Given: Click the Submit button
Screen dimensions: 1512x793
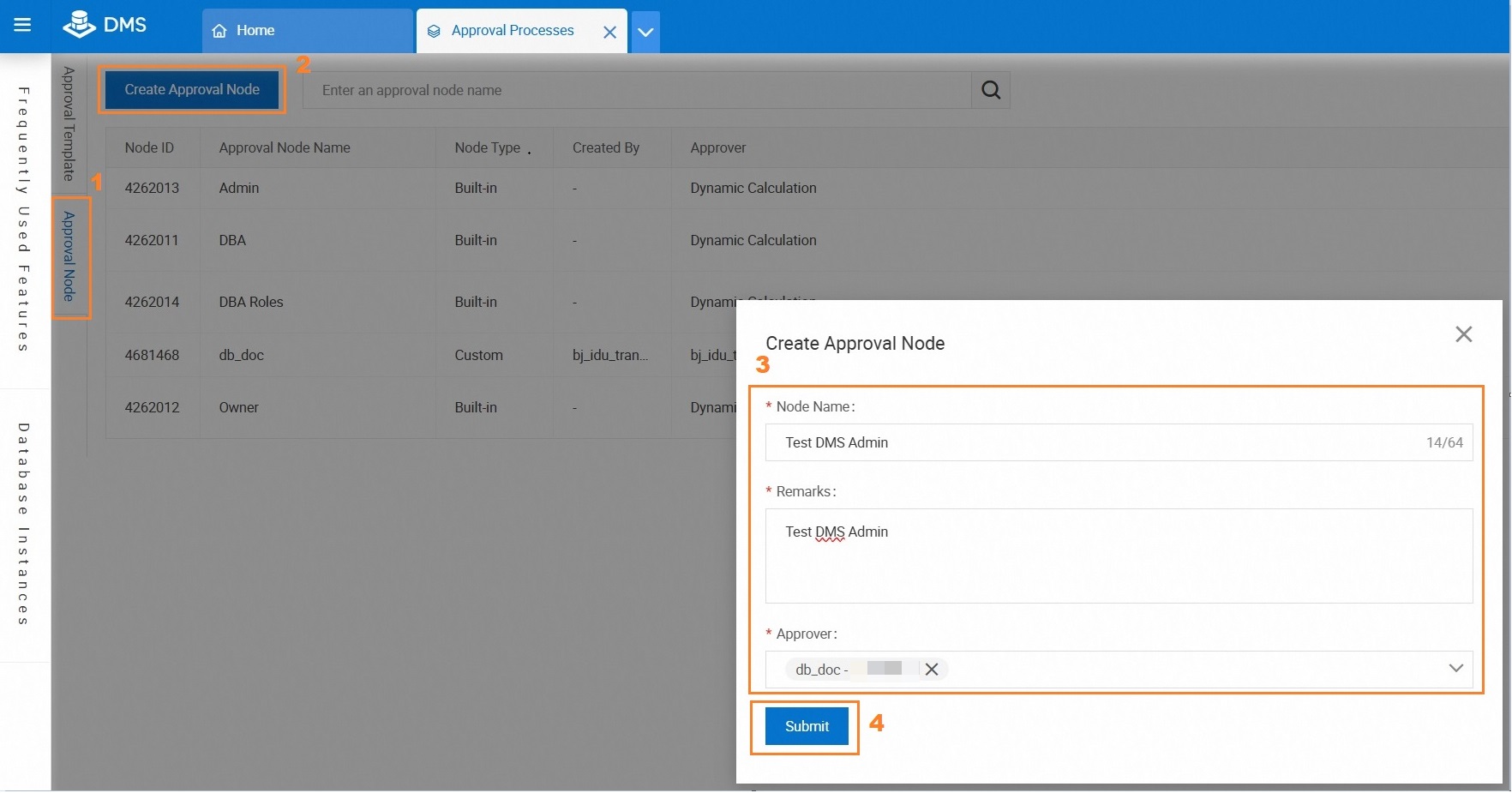Looking at the screenshot, I should [807, 726].
